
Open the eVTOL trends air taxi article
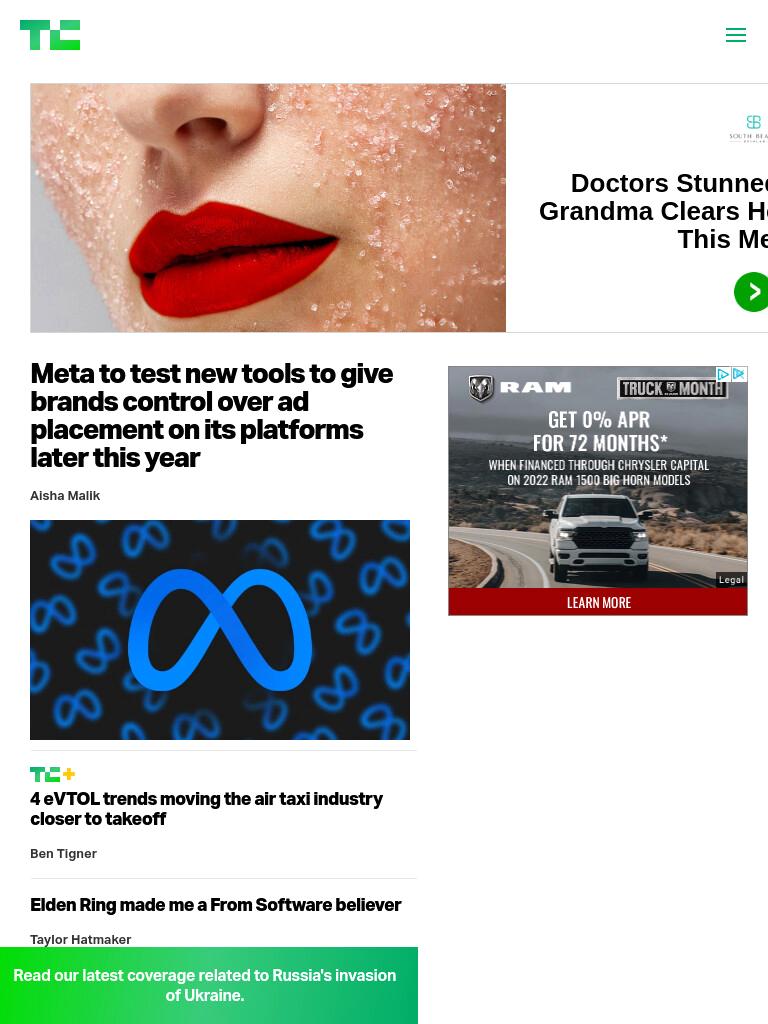(206, 808)
